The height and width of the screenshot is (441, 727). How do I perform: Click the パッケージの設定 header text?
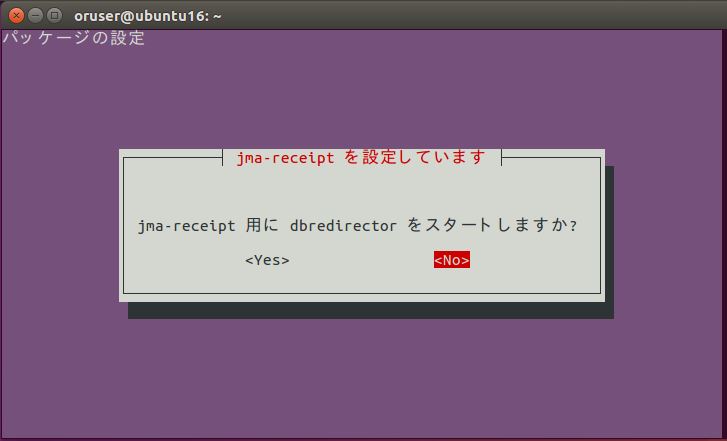[74, 38]
